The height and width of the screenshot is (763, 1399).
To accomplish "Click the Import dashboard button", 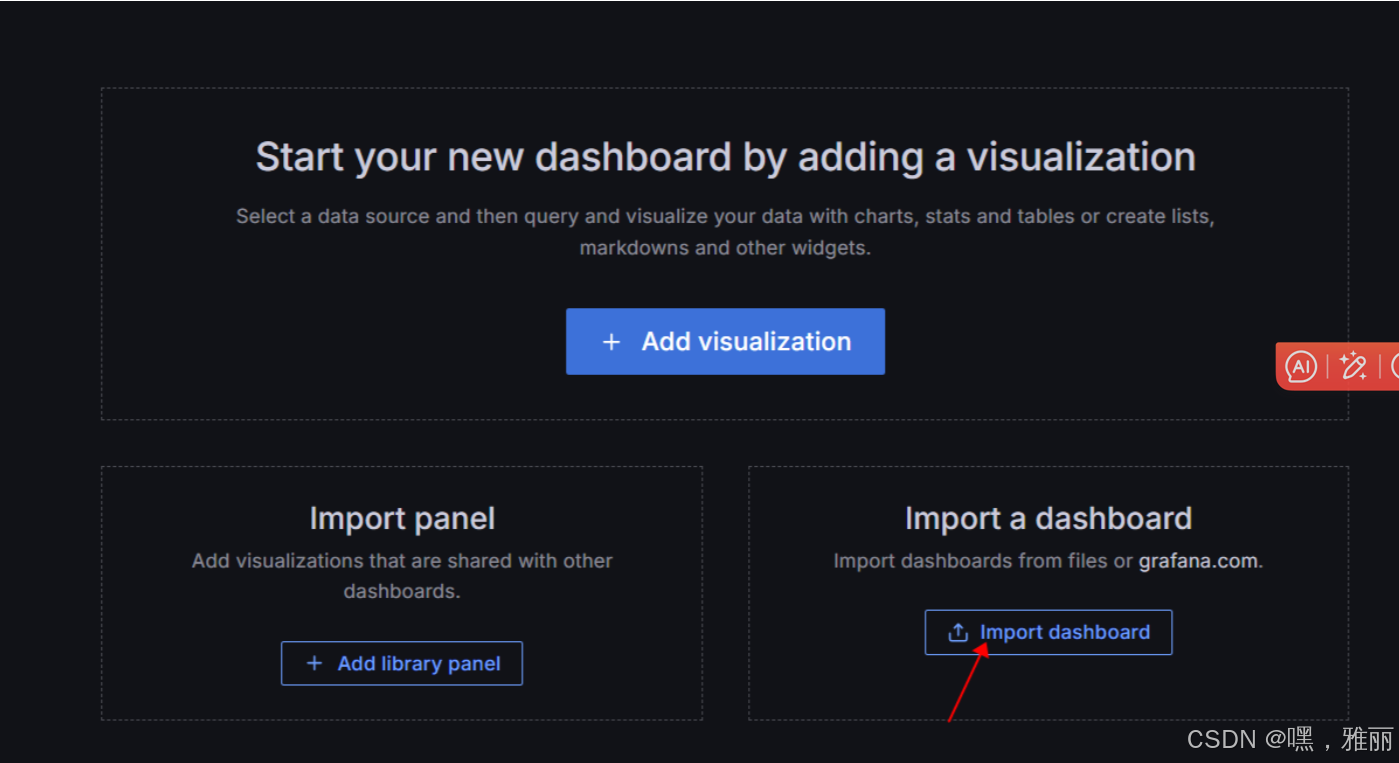I will click(x=1048, y=632).
